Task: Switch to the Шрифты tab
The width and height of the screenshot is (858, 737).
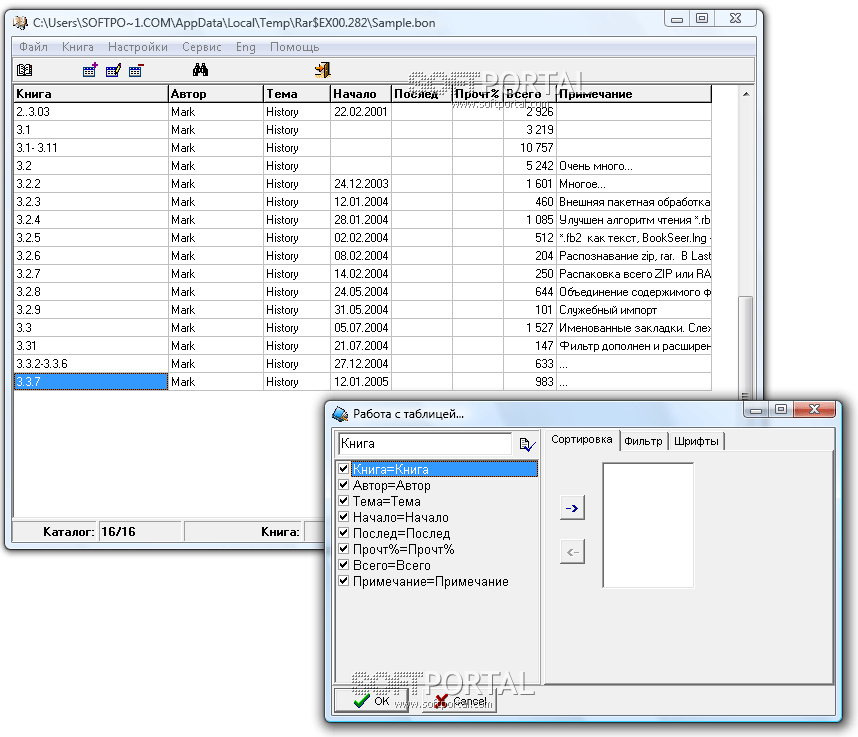Action: pyautogui.click(x=696, y=441)
